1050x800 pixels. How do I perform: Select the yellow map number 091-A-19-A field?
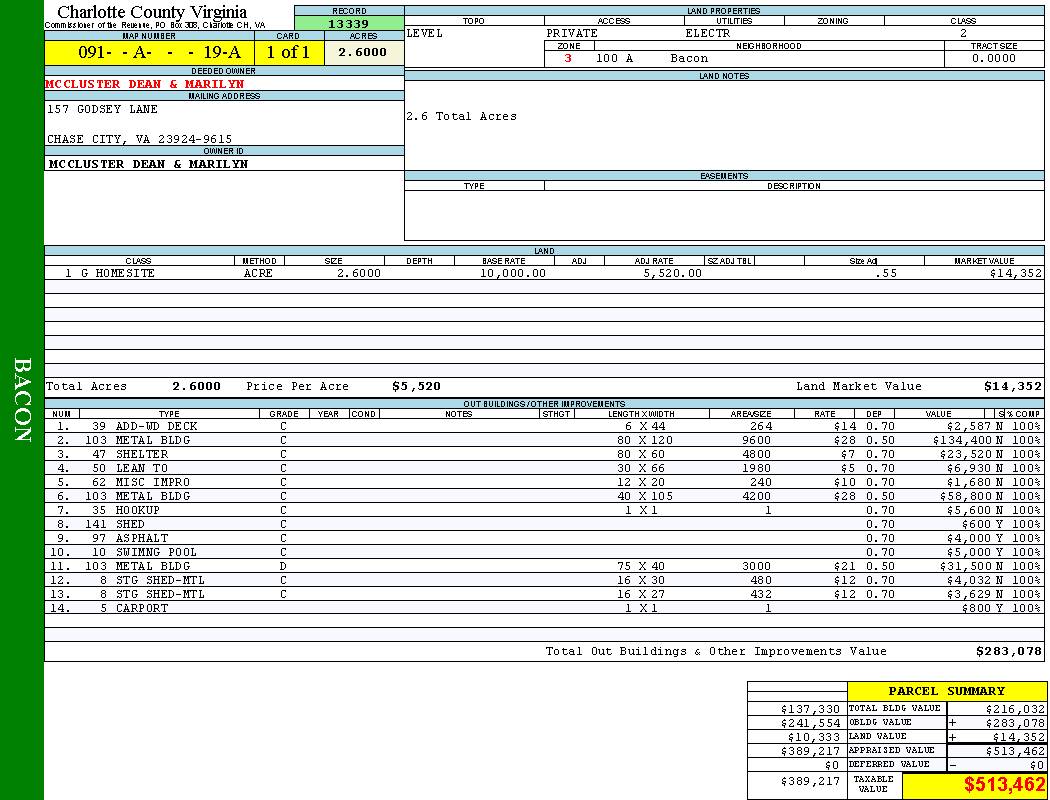pyautogui.click(x=148, y=53)
